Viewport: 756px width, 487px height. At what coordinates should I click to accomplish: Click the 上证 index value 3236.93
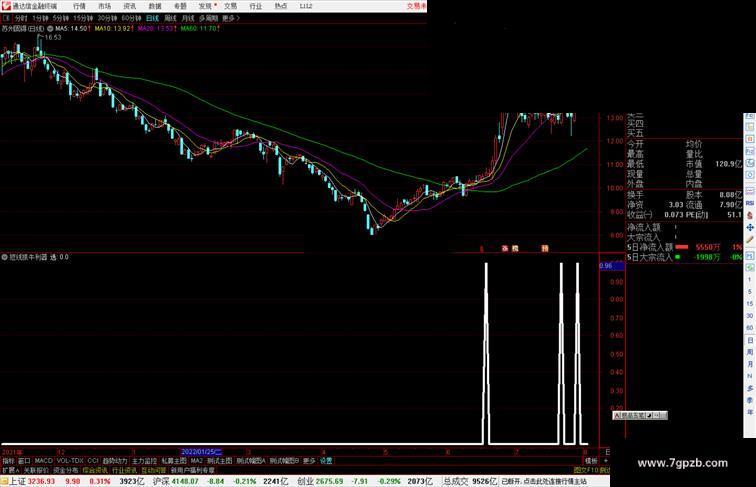(41, 481)
